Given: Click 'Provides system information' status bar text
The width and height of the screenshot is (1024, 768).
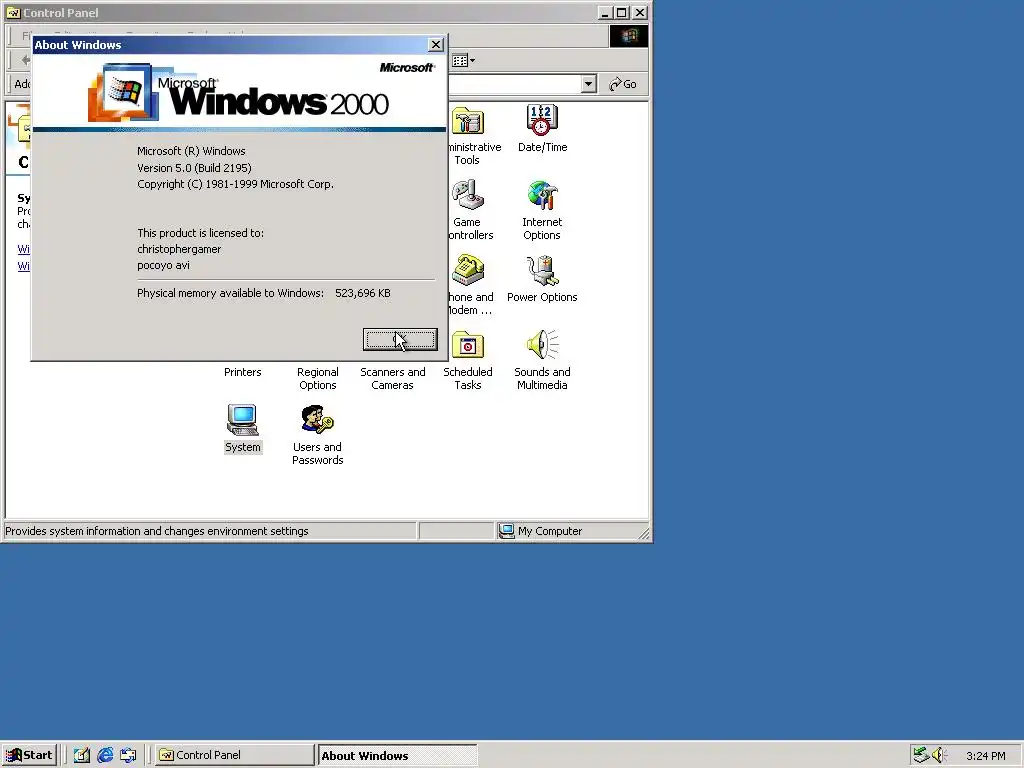Looking at the screenshot, I should pos(157,531).
